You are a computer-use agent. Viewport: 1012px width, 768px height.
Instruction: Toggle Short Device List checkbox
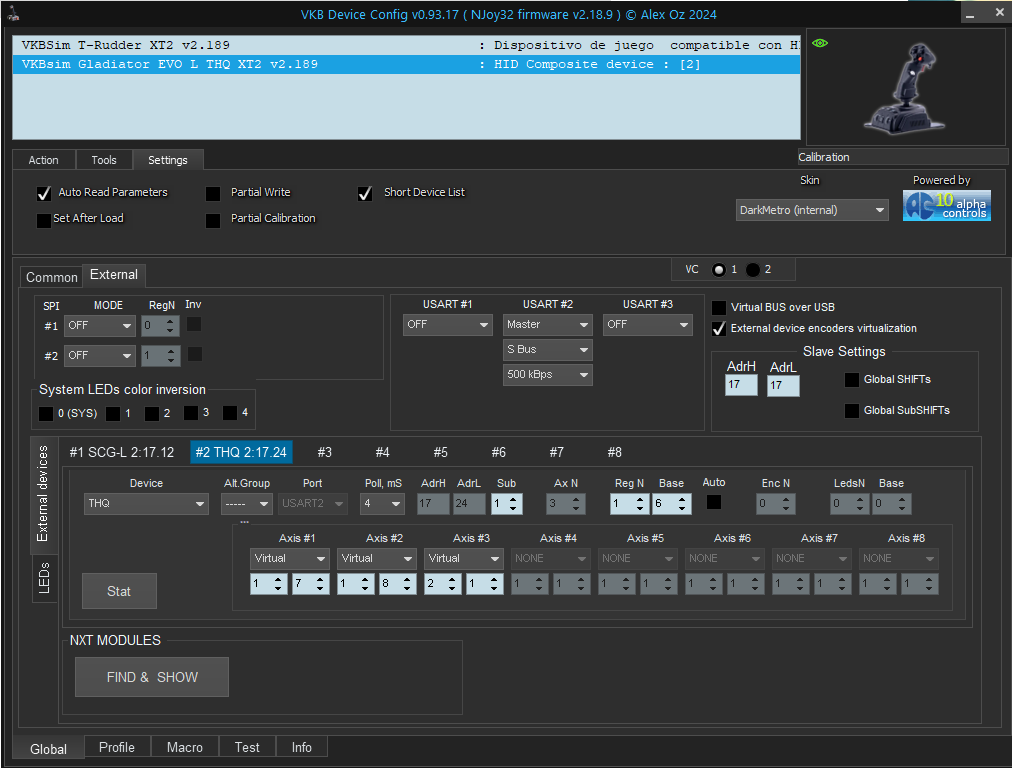coord(365,194)
